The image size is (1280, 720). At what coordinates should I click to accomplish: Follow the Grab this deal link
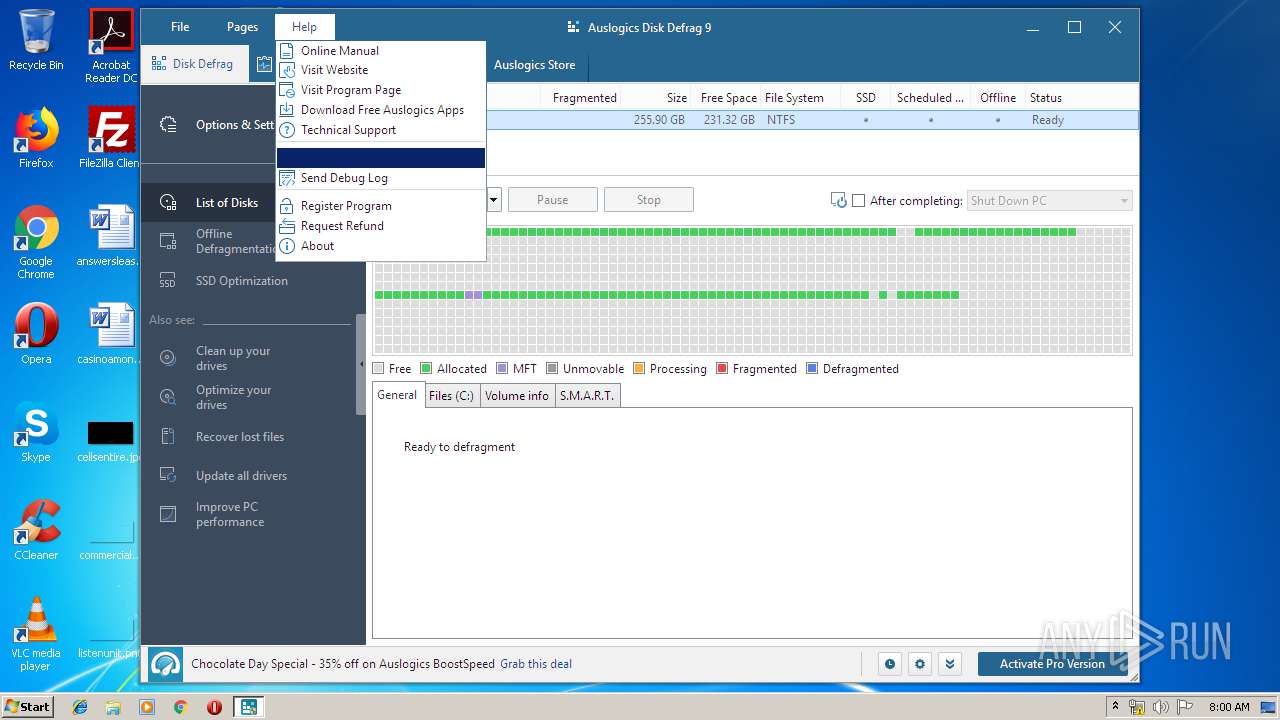(x=536, y=664)
